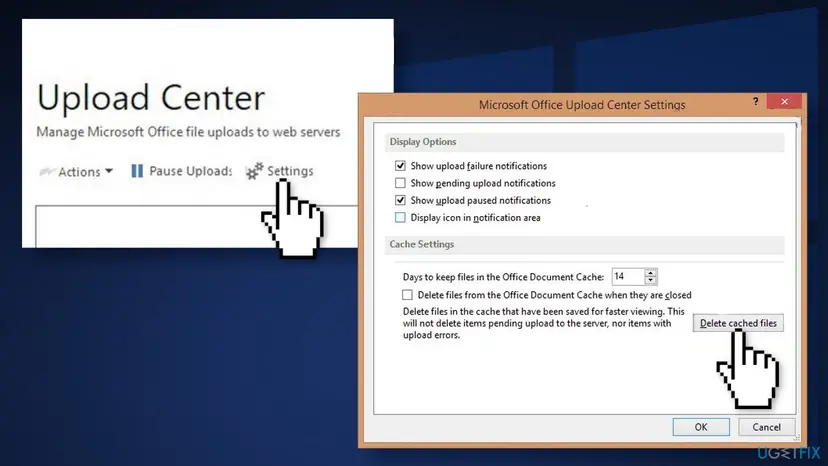The height and width of the screenshot is (466, 828).
Task: Click the Pause Uploads text
Action: click(191, 171)
